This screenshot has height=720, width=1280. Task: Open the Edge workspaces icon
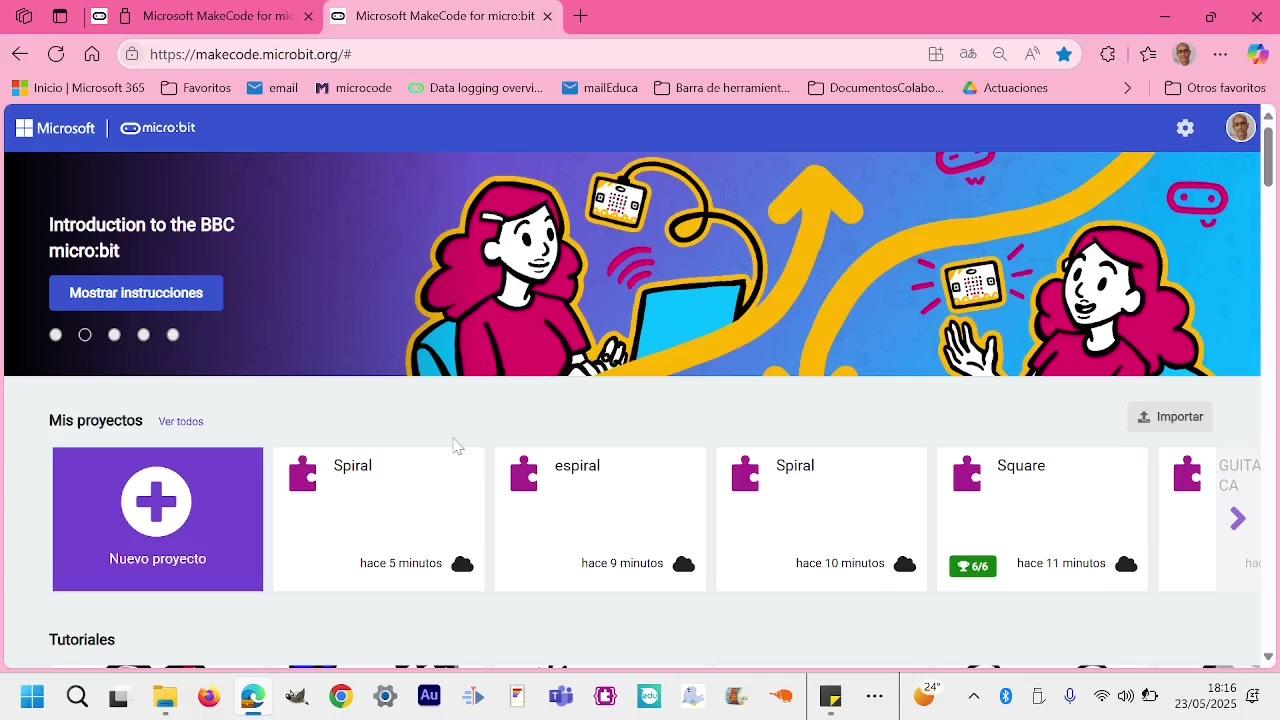click(24, 16)
